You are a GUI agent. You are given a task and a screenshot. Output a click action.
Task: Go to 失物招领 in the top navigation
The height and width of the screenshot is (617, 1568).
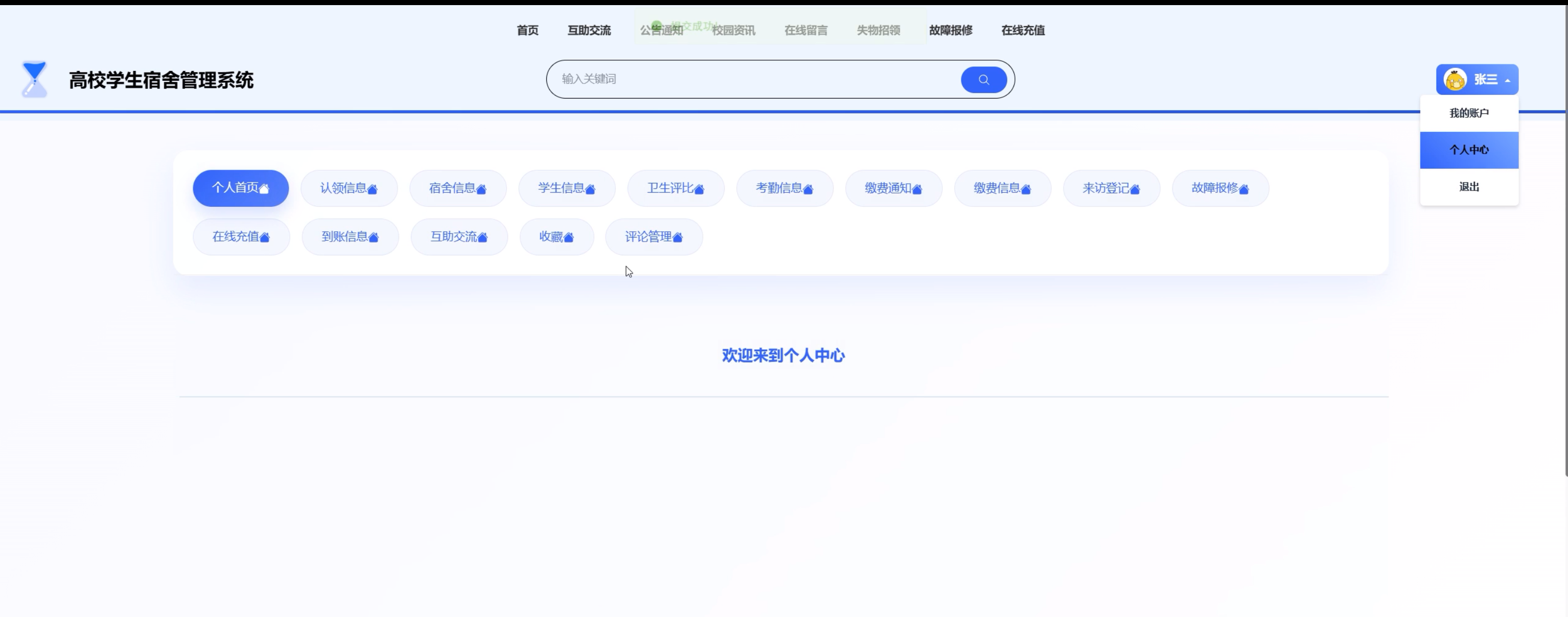[879, 31]
